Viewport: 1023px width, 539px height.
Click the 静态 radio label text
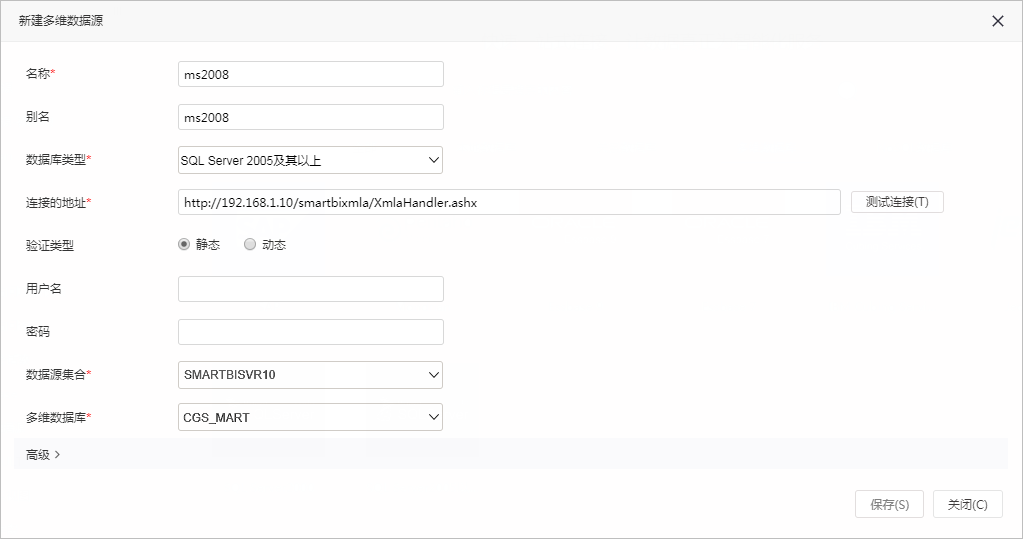pyautogui.click(x=208, y=245)
